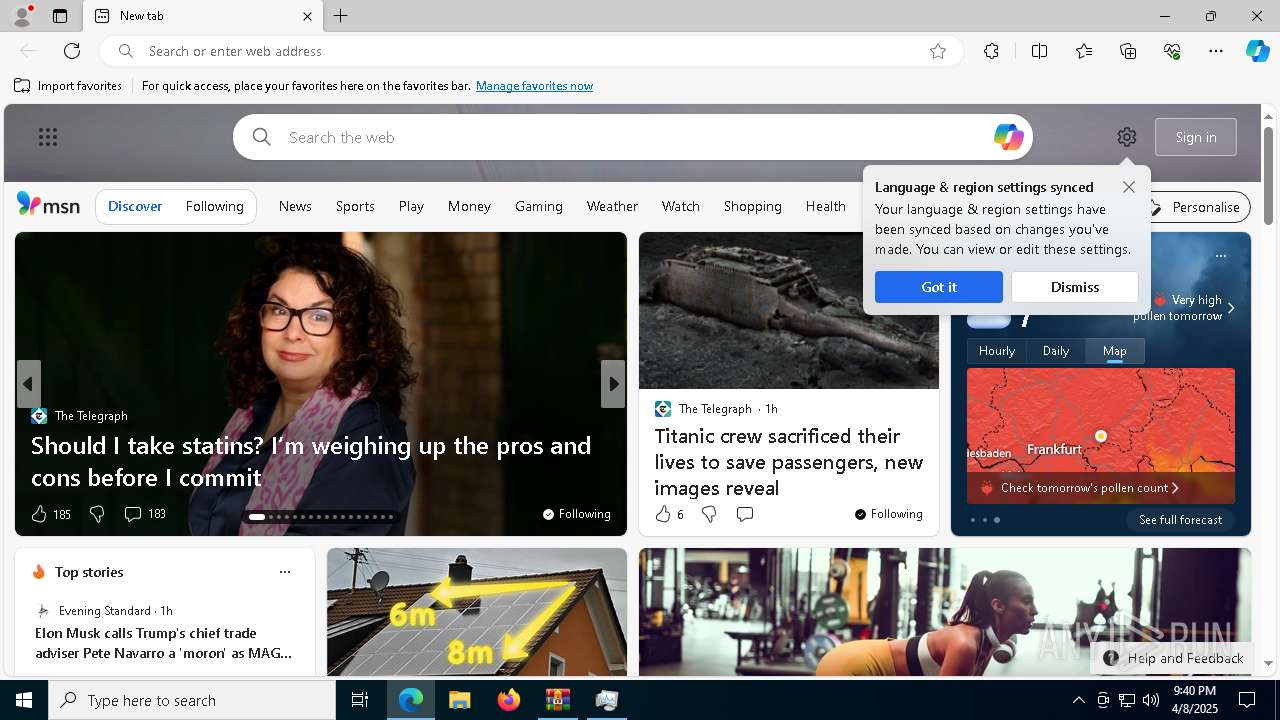Refresh the current page
Image resolution: width=1280 pixels, height=720 pixels.
[72, 51]
